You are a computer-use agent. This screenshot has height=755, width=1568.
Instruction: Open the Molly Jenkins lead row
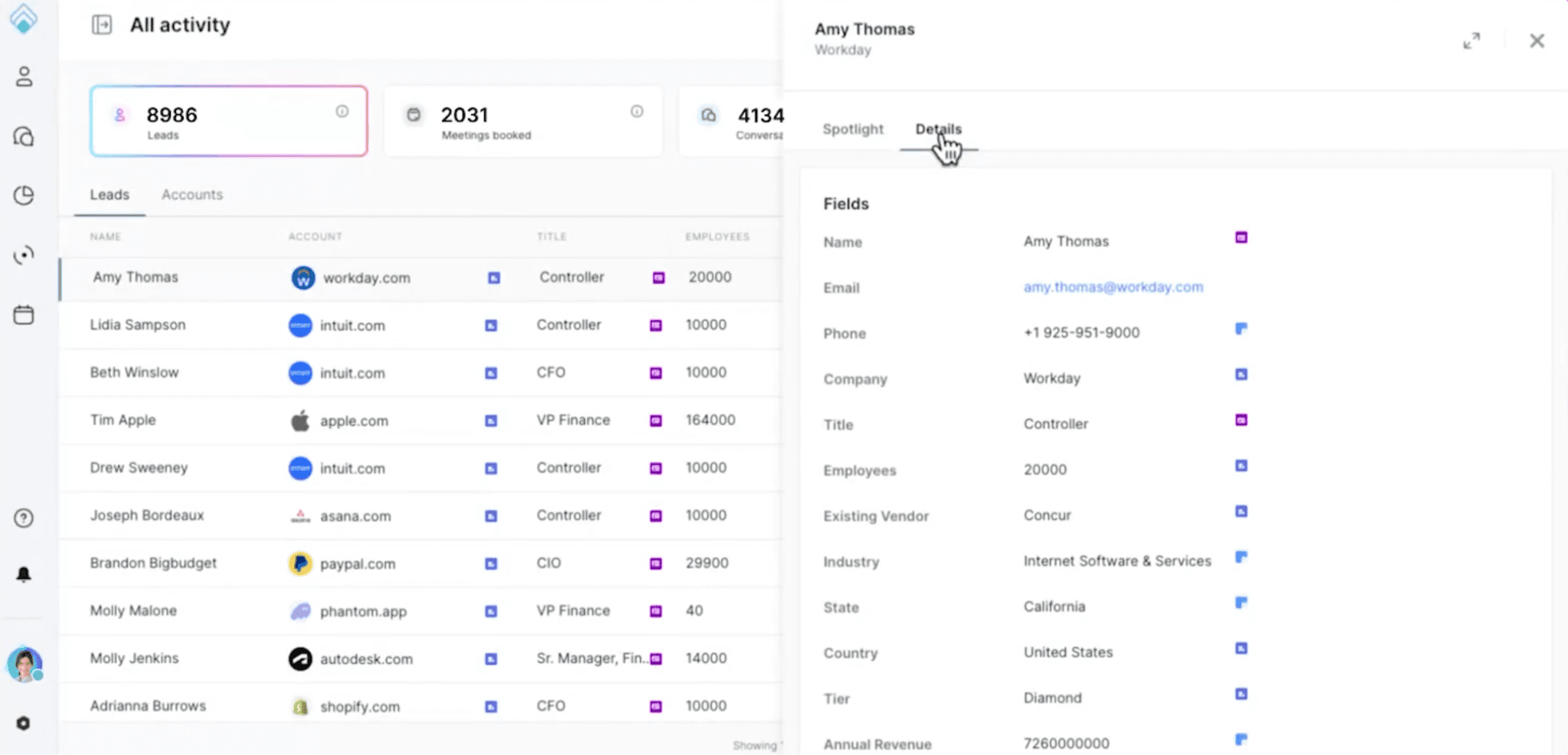421,659
